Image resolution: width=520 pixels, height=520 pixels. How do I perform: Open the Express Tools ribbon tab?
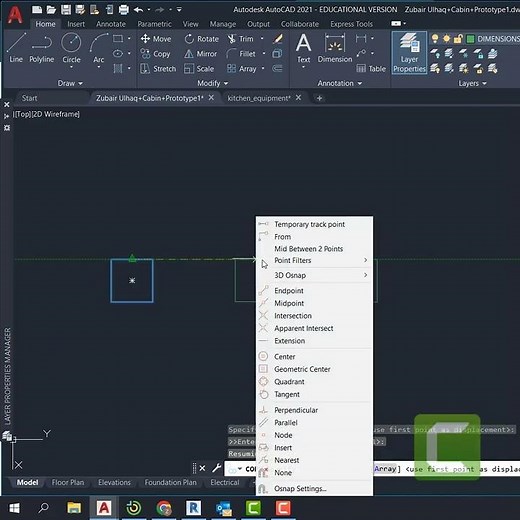351,24
